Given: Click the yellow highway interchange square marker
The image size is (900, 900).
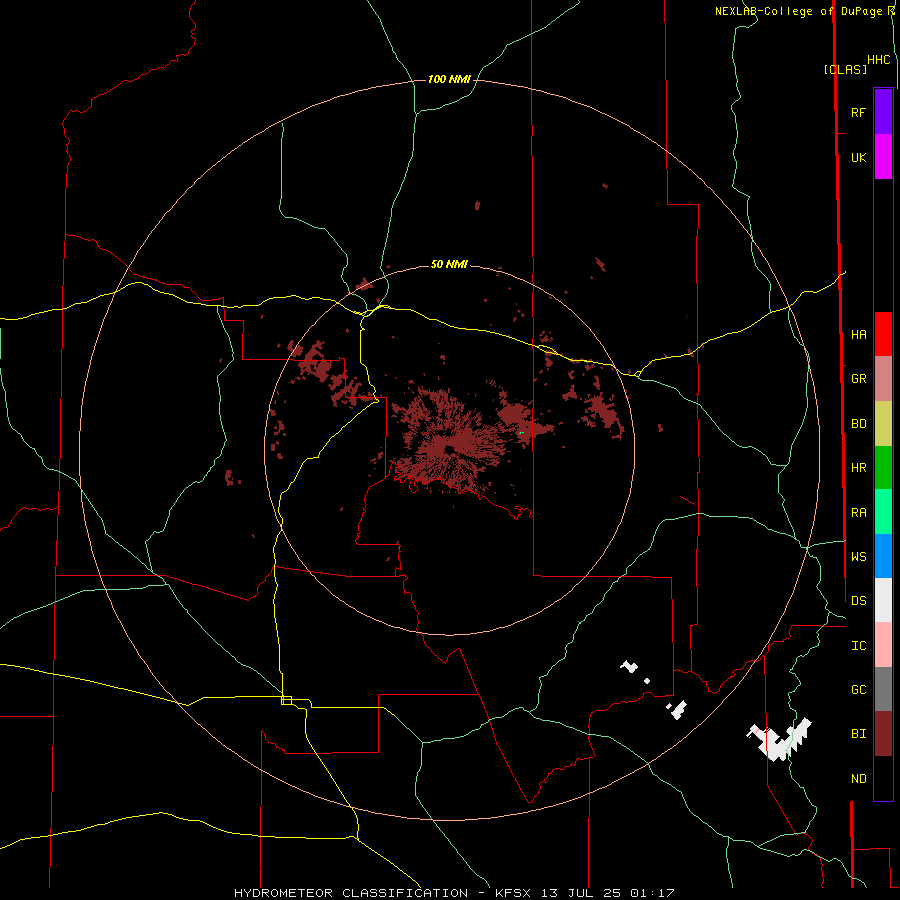Looking at the screenshot, I should click(286, 700).
